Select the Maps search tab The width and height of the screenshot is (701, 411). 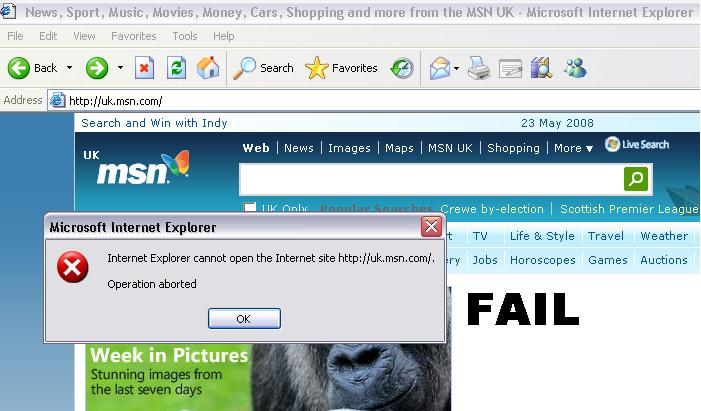coord(399,148)
